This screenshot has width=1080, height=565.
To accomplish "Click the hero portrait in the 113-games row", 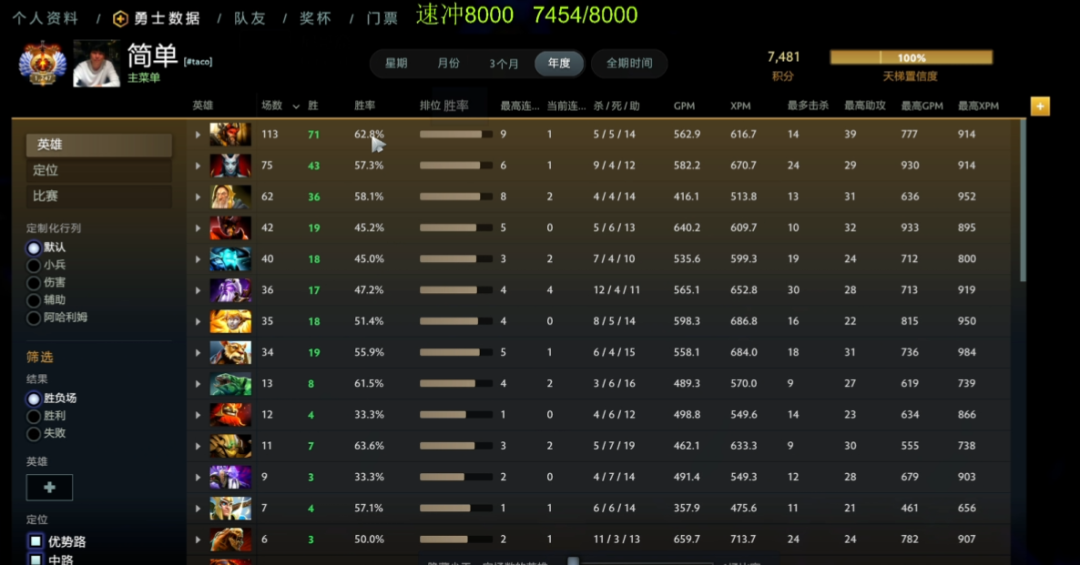I will 230,134.
